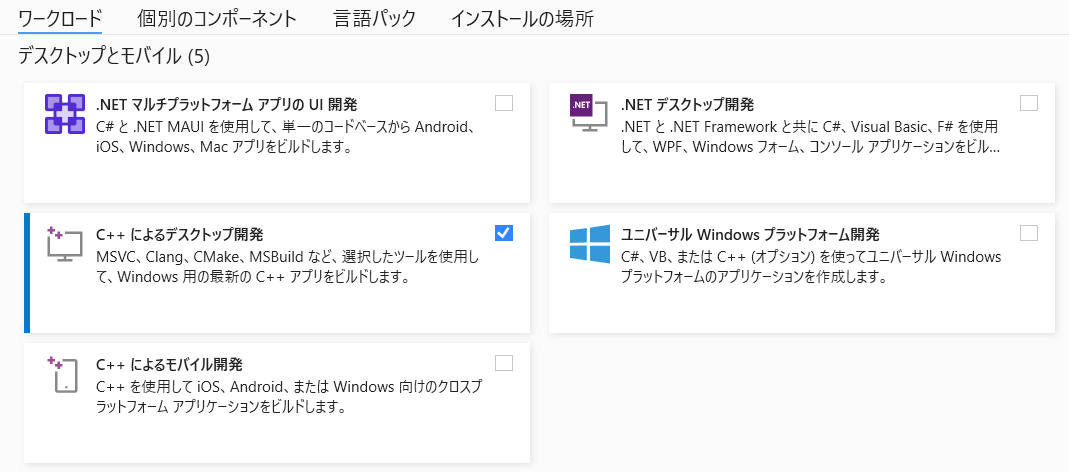Choose the ユニバーサル Windows プラットフォーム開発 card title
Image resolution: width=1069 pixels, height=472 pixels.
tap(750, 235)
